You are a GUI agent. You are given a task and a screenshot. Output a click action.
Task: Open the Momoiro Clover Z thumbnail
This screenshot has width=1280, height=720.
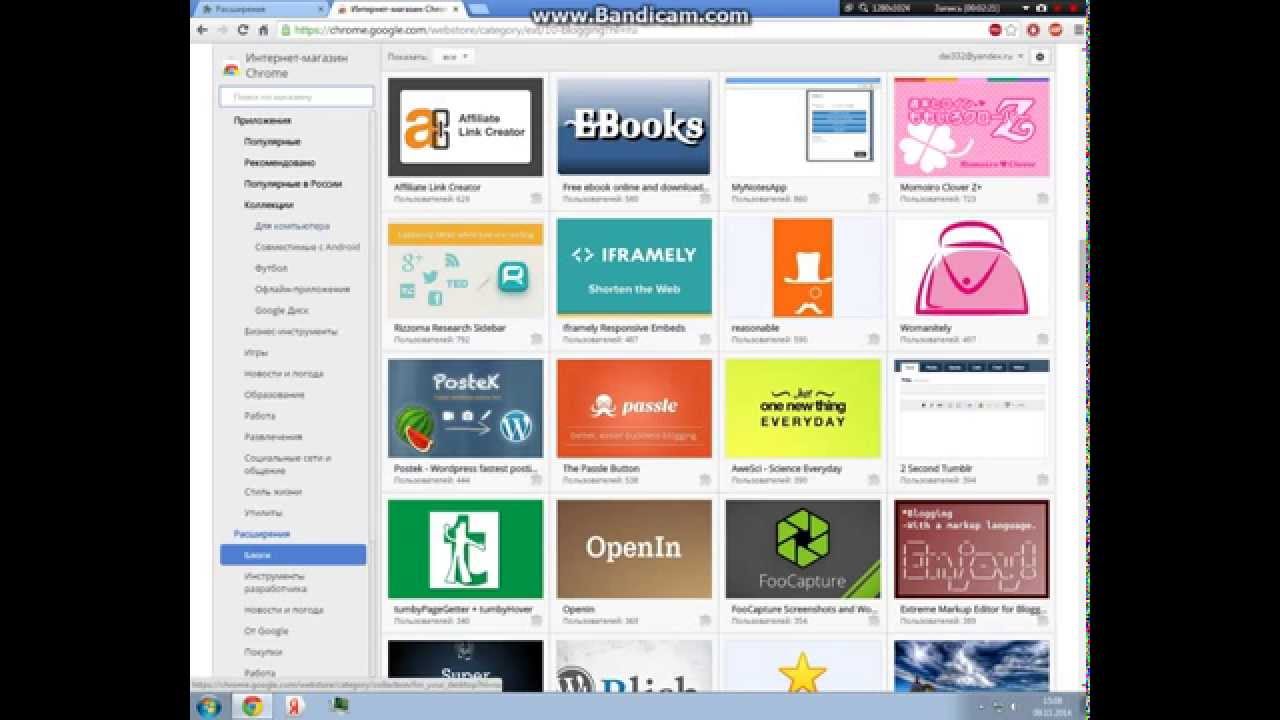[x=971, y=127]
